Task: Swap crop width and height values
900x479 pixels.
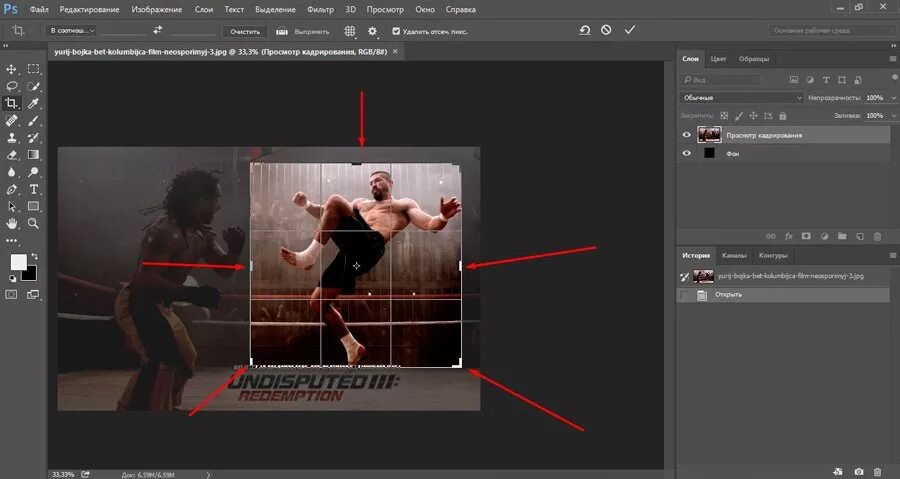Action: tap(157, 30)
